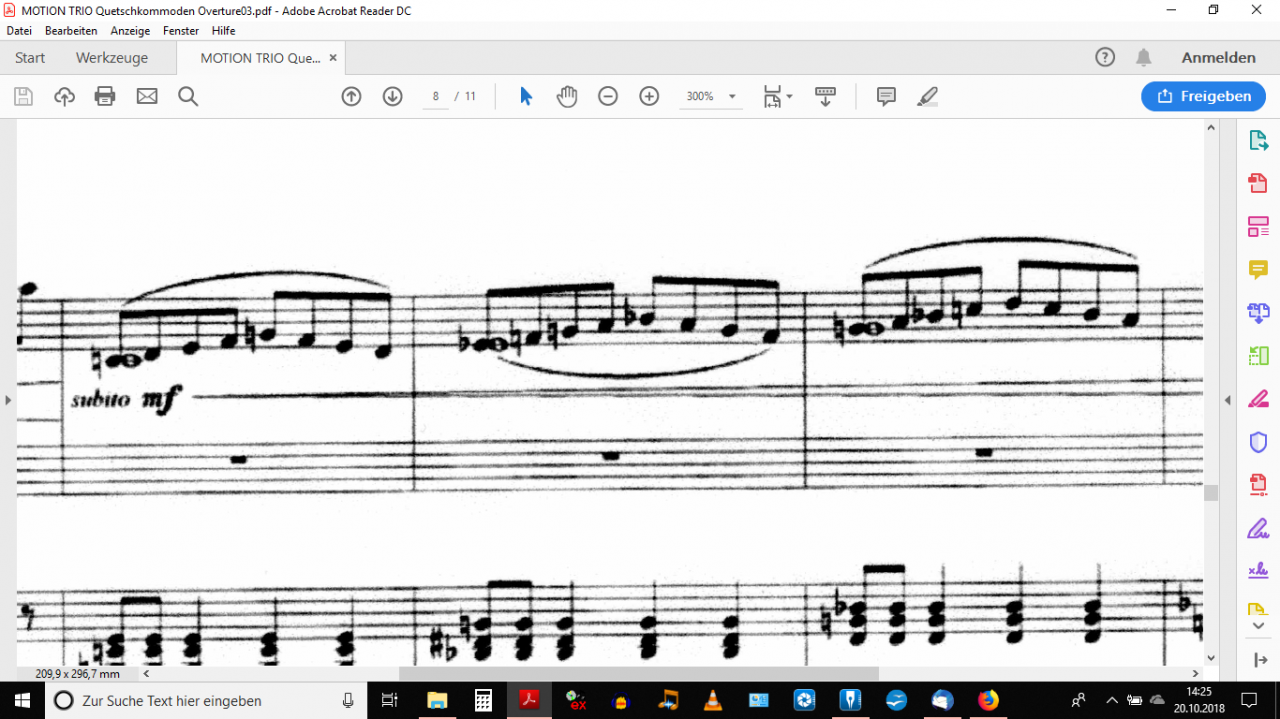Image resolution: width=1280 pixels, height=719 pixels.
Task: Open the Anzeige menu
Action: pos(130,31)
